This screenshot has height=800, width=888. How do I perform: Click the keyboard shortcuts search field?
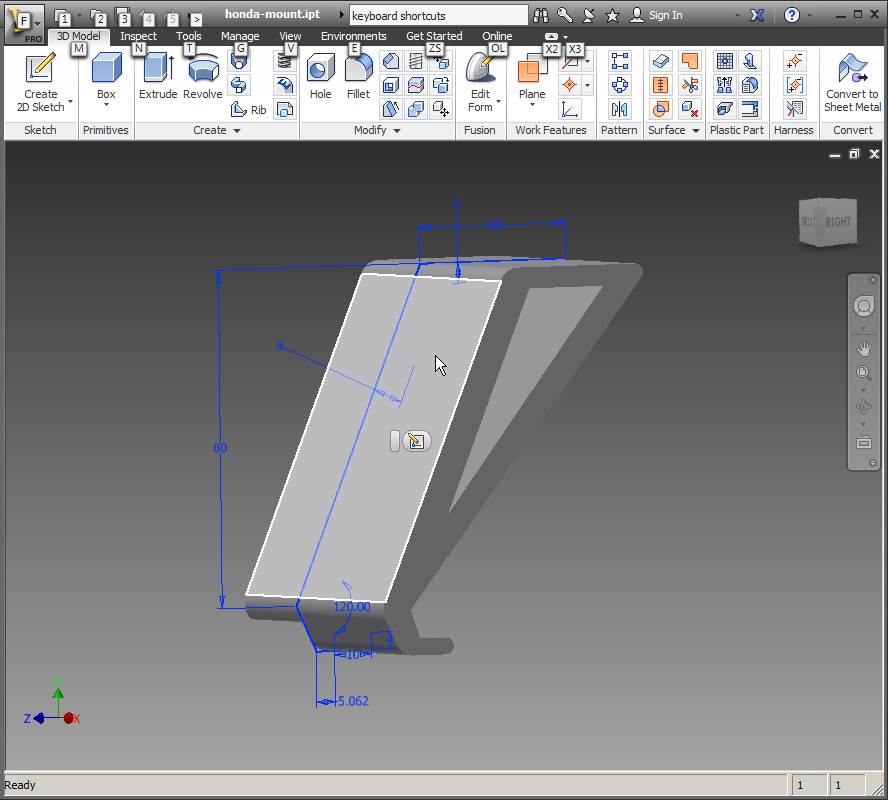(437, 15)
